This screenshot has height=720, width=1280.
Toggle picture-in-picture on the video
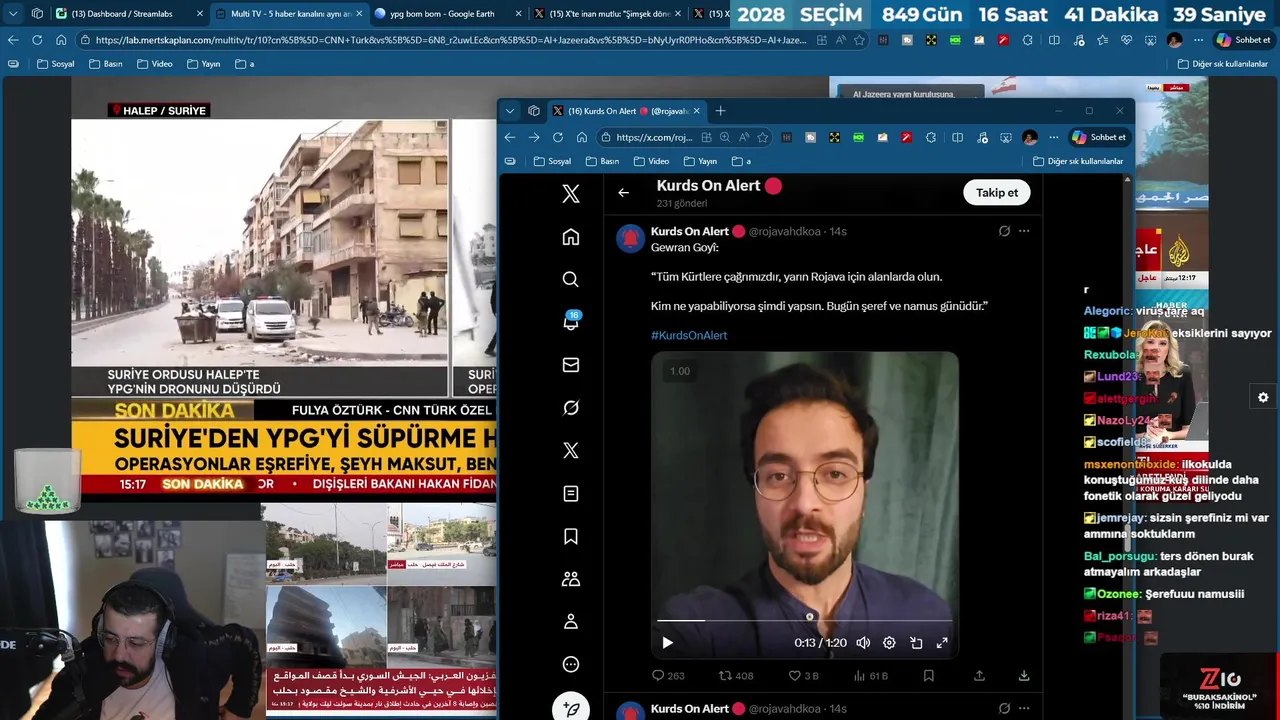[x=916, y=643]
